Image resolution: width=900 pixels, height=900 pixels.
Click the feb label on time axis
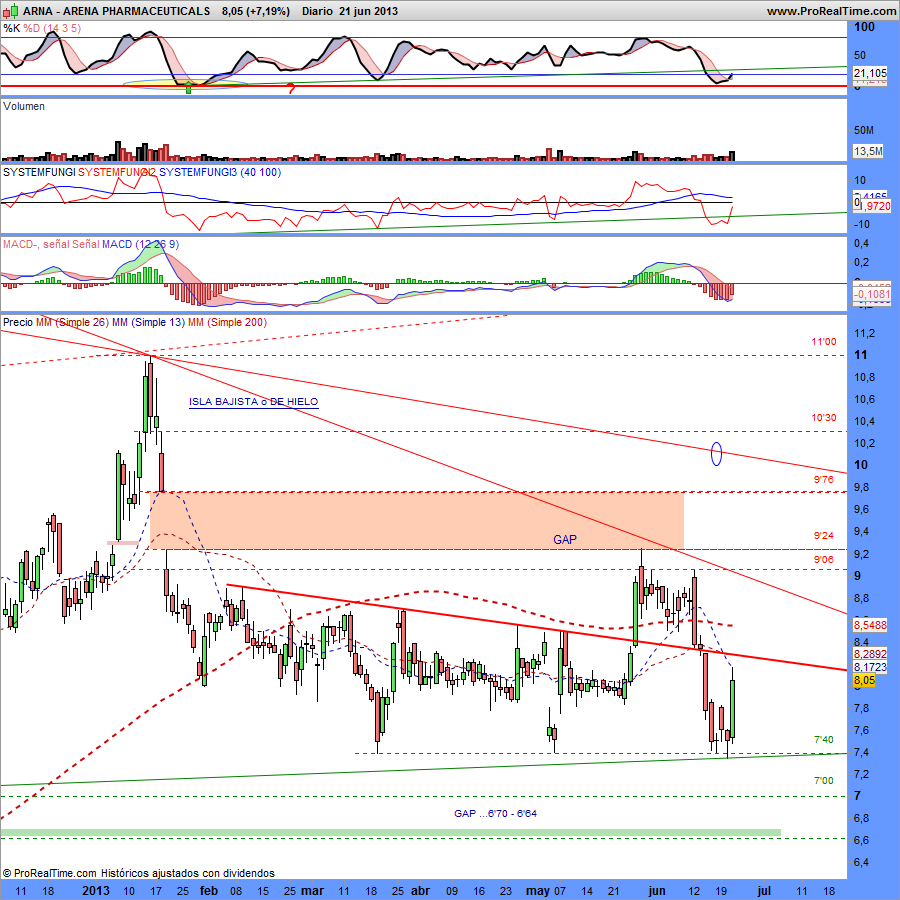[x=209, y=891]
